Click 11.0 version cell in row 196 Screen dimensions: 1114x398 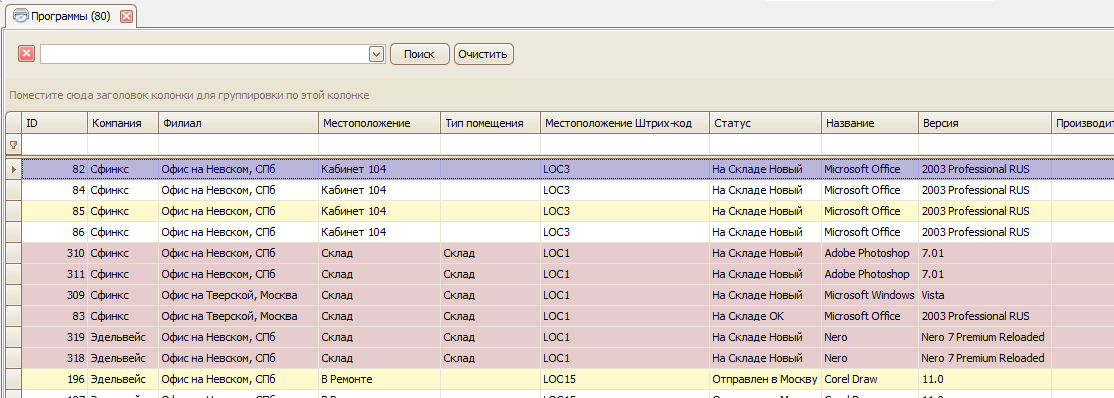985,379
